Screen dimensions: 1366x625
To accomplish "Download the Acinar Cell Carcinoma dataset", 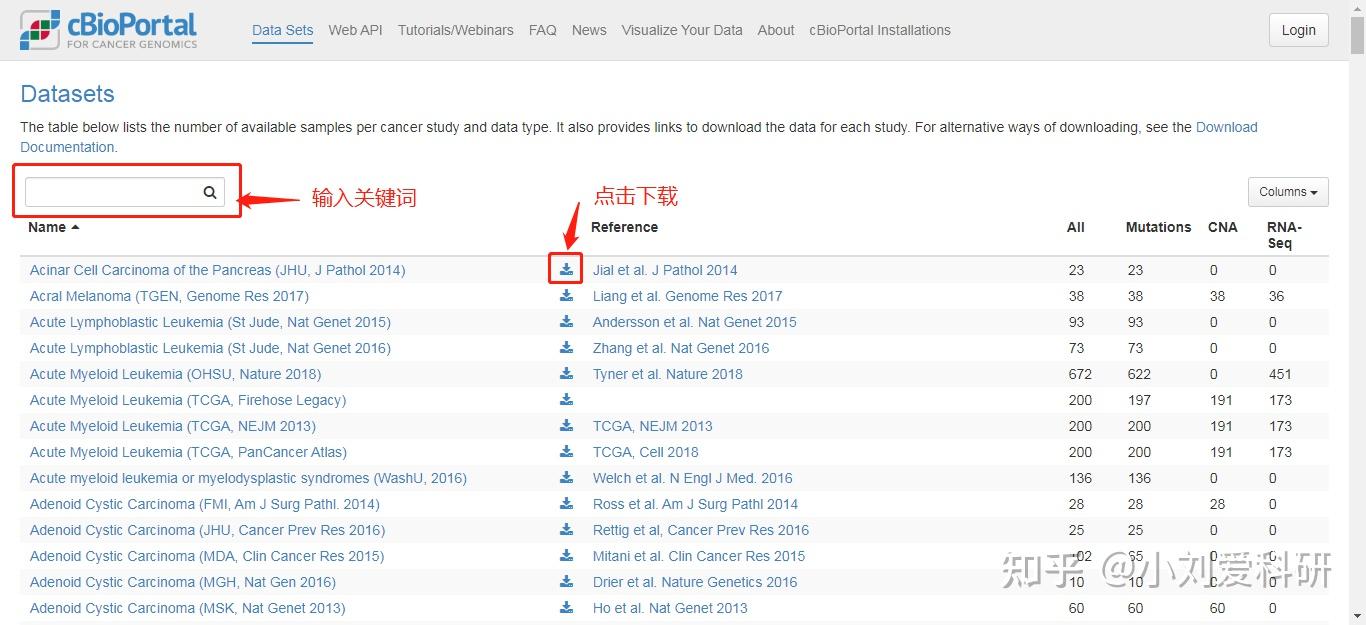I will pyautogui.click(x=566, y=269).
